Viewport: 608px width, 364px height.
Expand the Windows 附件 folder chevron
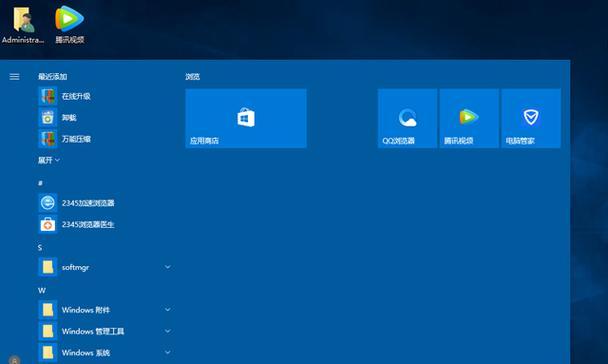(168, 310)
